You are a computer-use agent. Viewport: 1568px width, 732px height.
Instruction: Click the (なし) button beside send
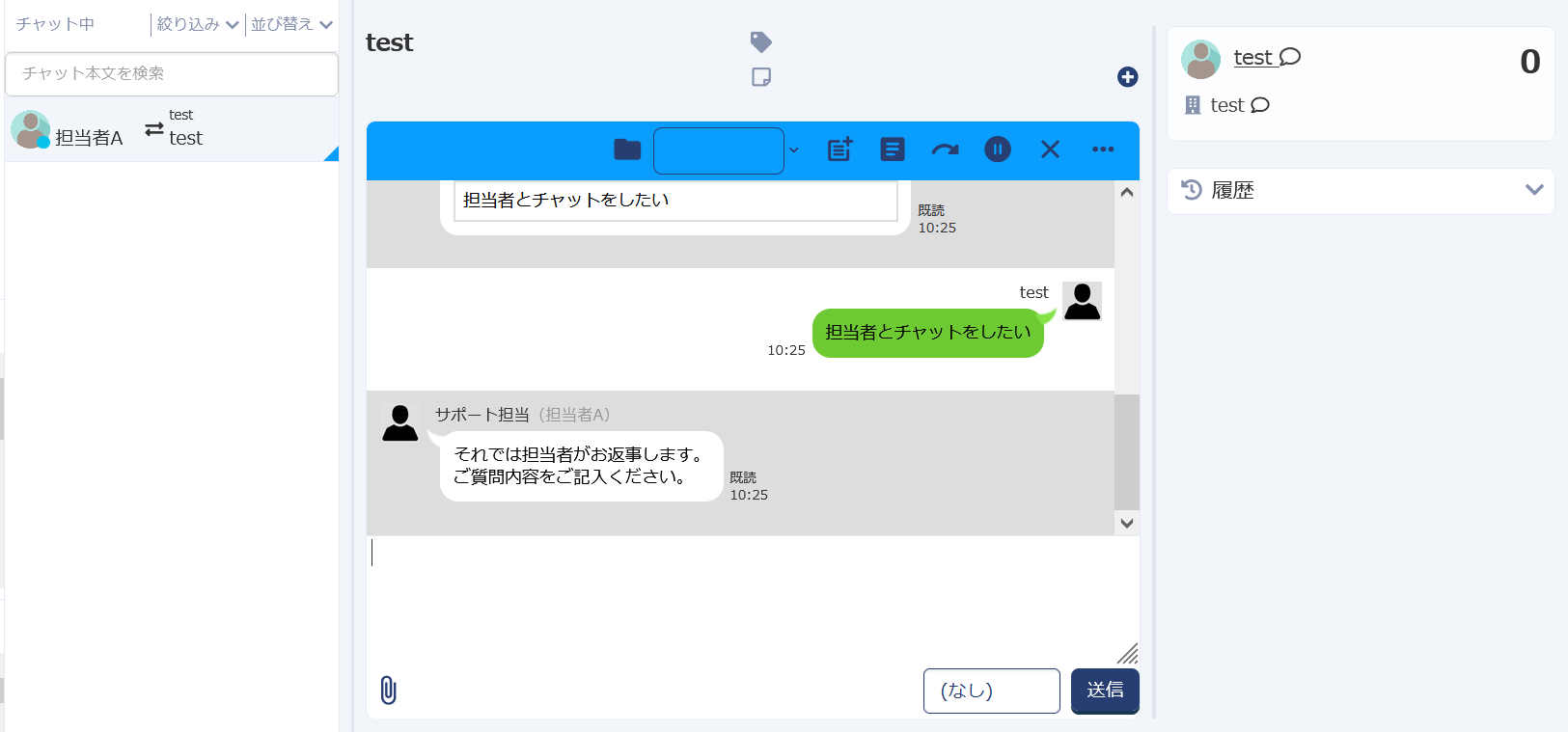coord(991,691)
